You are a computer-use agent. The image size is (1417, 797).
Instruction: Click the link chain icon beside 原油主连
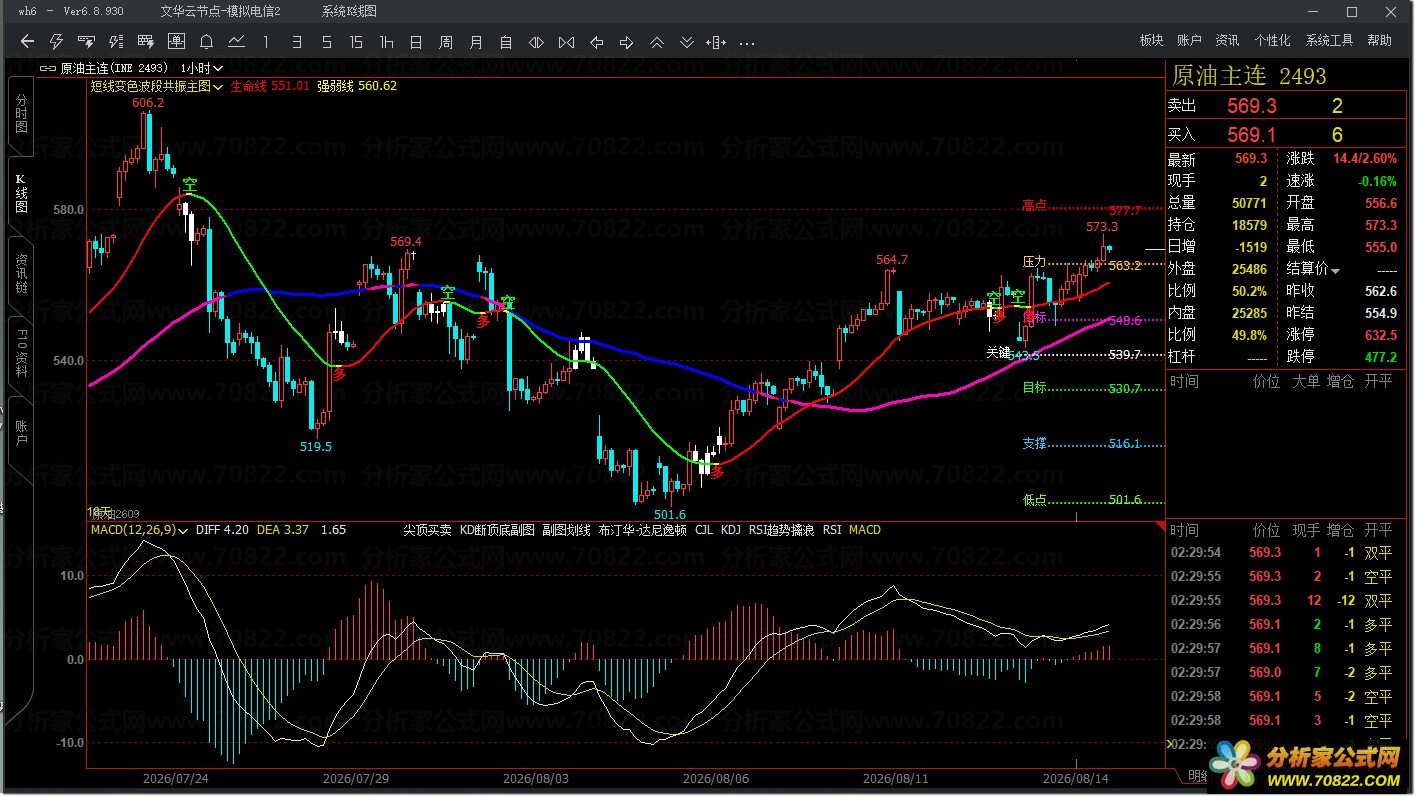pos(49,68)
